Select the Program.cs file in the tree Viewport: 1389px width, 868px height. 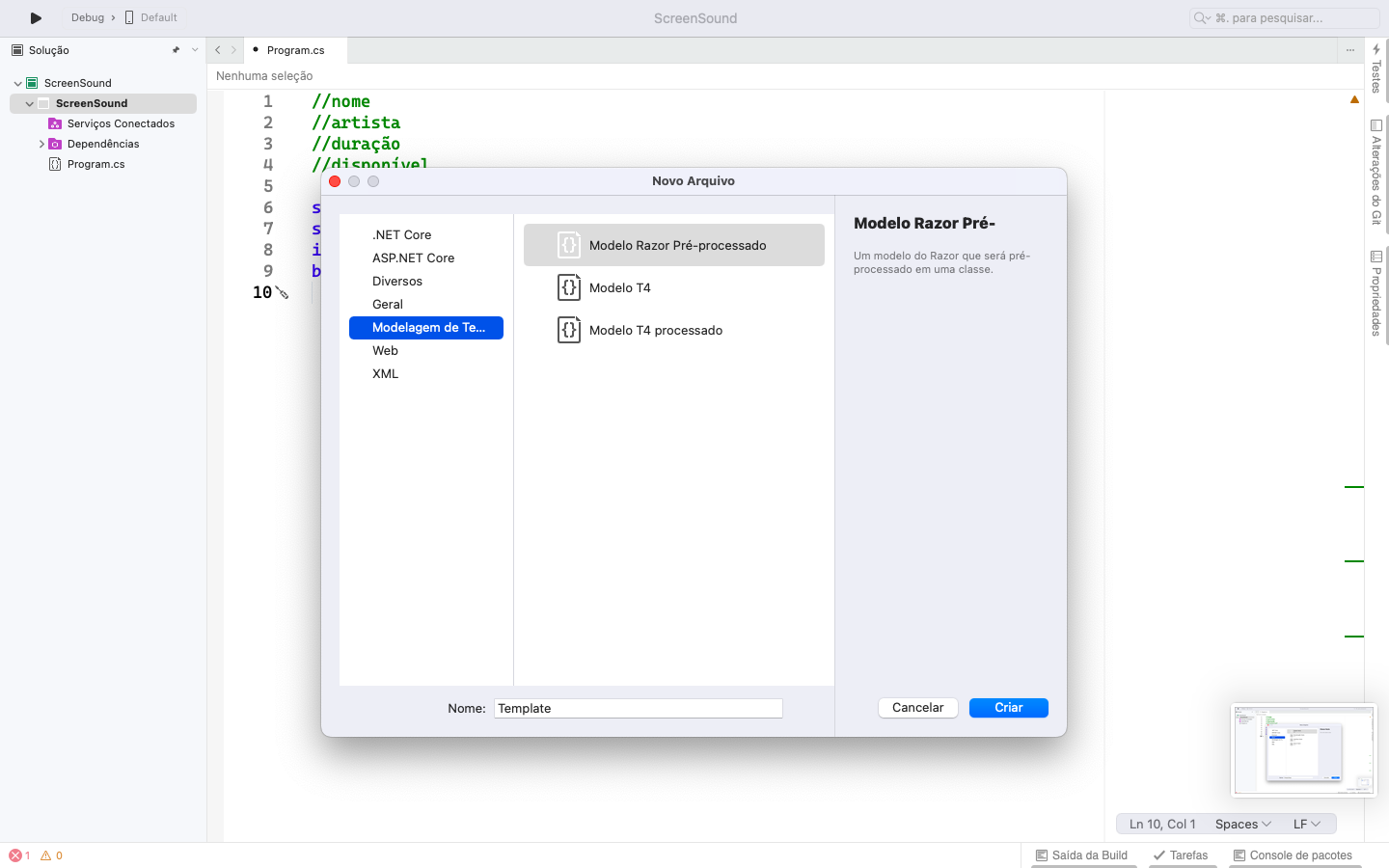95,164
